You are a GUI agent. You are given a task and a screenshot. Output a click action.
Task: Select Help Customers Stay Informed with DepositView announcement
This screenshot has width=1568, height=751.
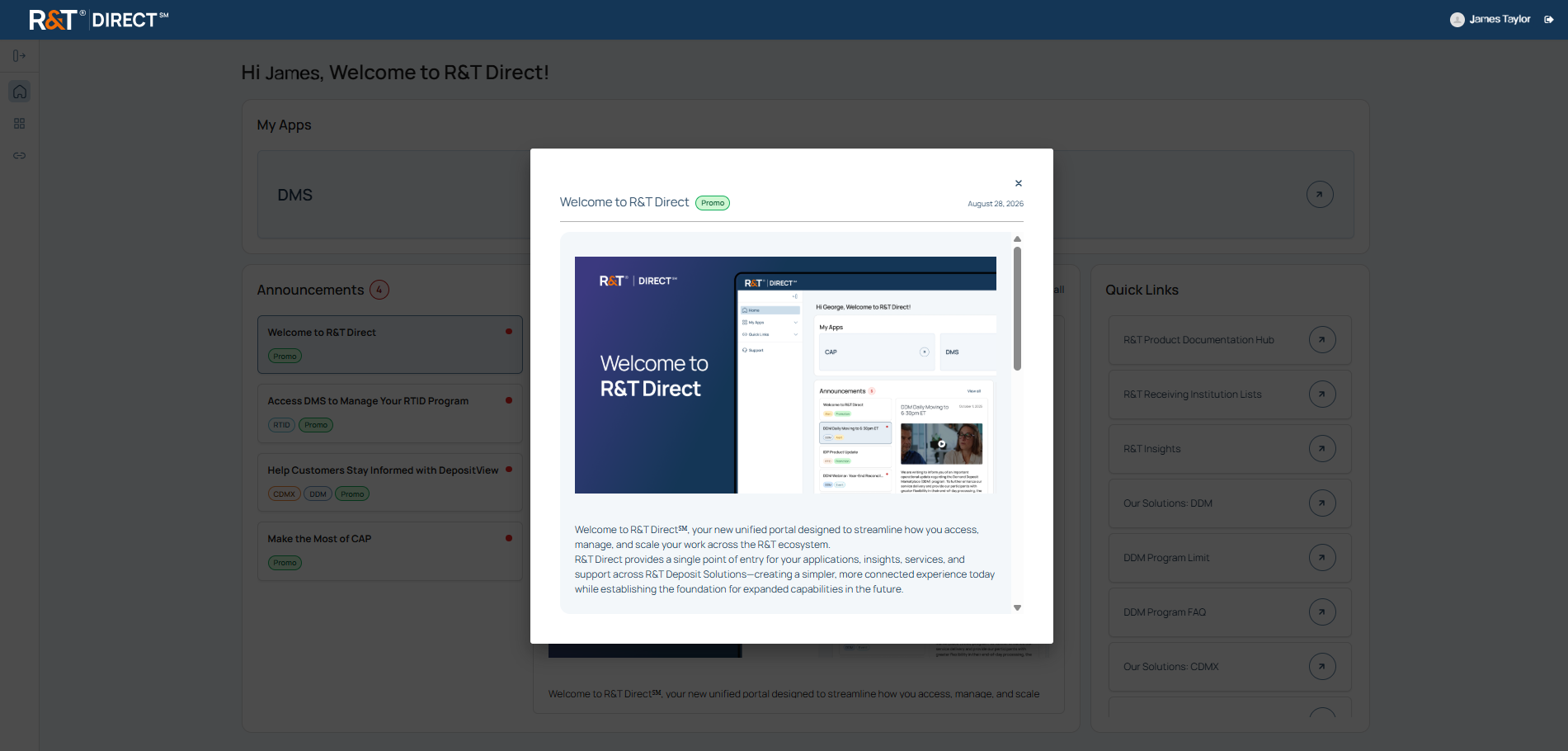tap(389, 482)
